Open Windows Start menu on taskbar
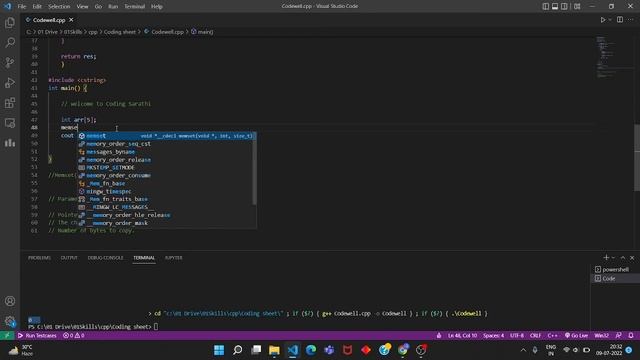640x360 pixels. (x=219, y=350)
